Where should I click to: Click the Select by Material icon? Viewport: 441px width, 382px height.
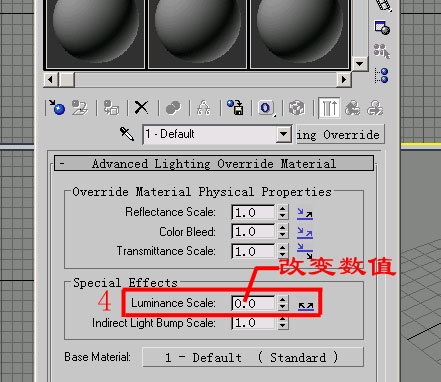coord(382,51)
